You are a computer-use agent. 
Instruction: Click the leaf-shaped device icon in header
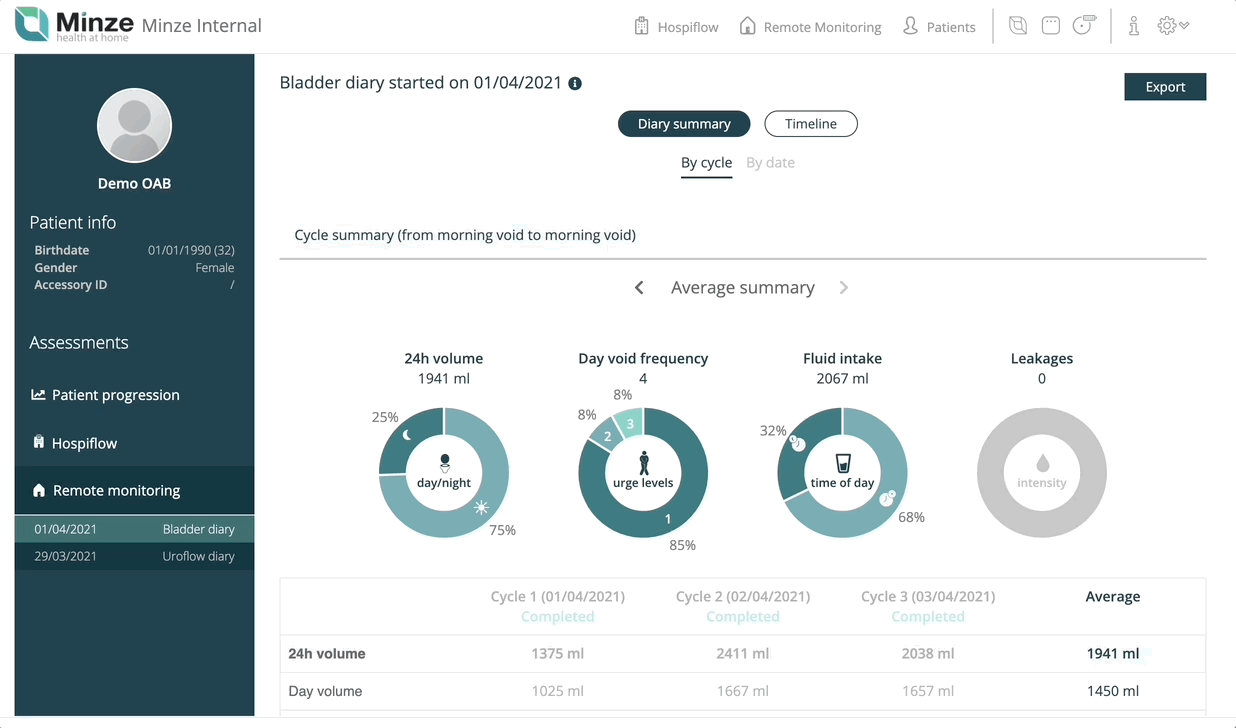1018,26
